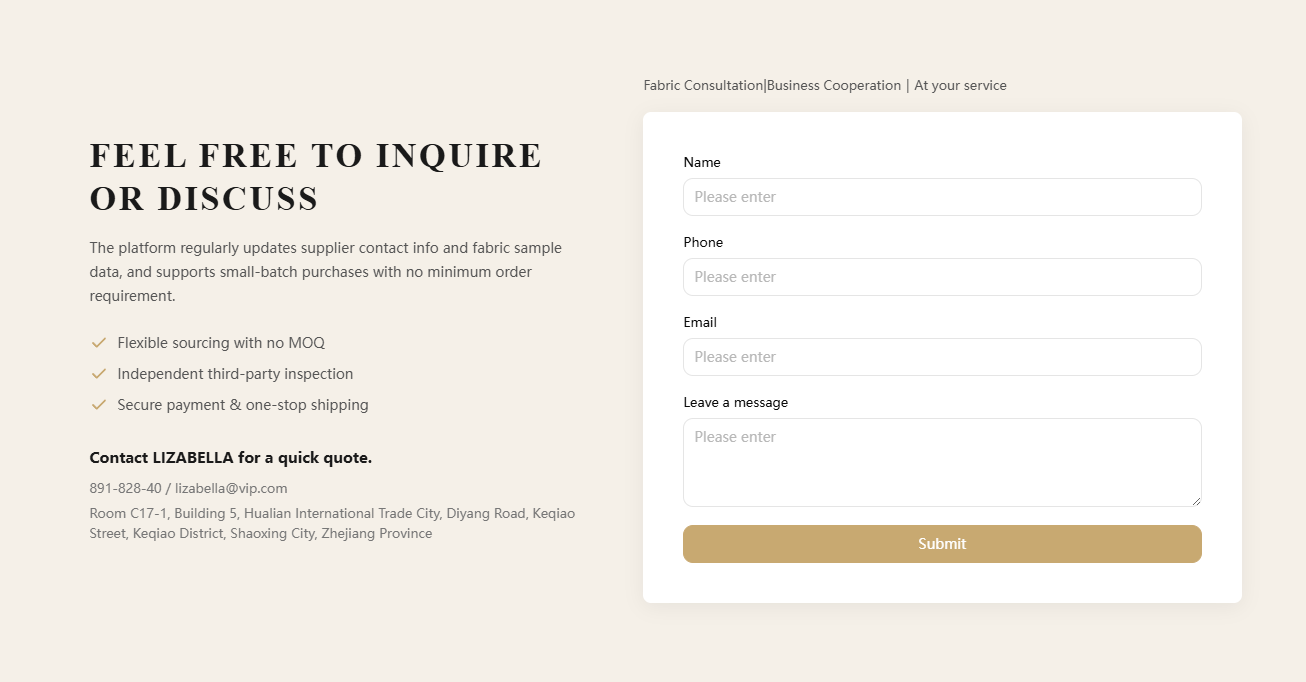
Task: Click checkmark icon beside Independent third-party inspection
Action: tap(99, 374)
